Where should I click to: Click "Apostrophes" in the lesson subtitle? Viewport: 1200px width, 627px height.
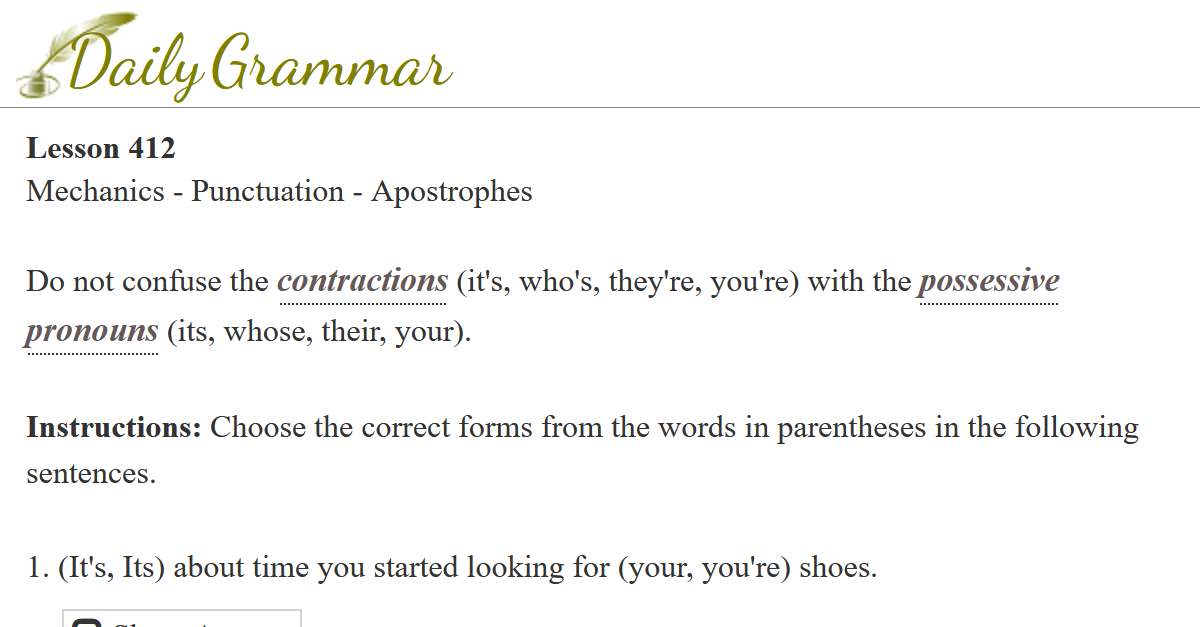coord(452,191)
